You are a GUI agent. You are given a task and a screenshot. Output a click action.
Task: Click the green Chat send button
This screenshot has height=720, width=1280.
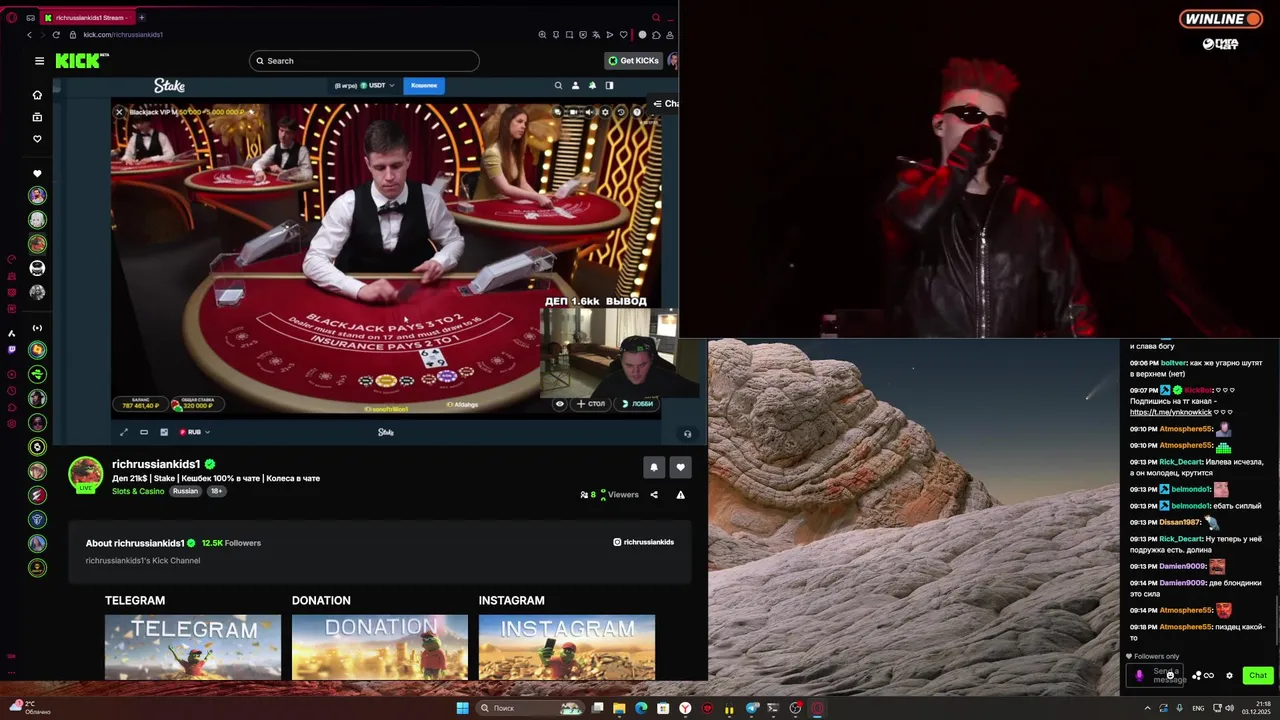pyautogui.click(x=1258, y=675)
